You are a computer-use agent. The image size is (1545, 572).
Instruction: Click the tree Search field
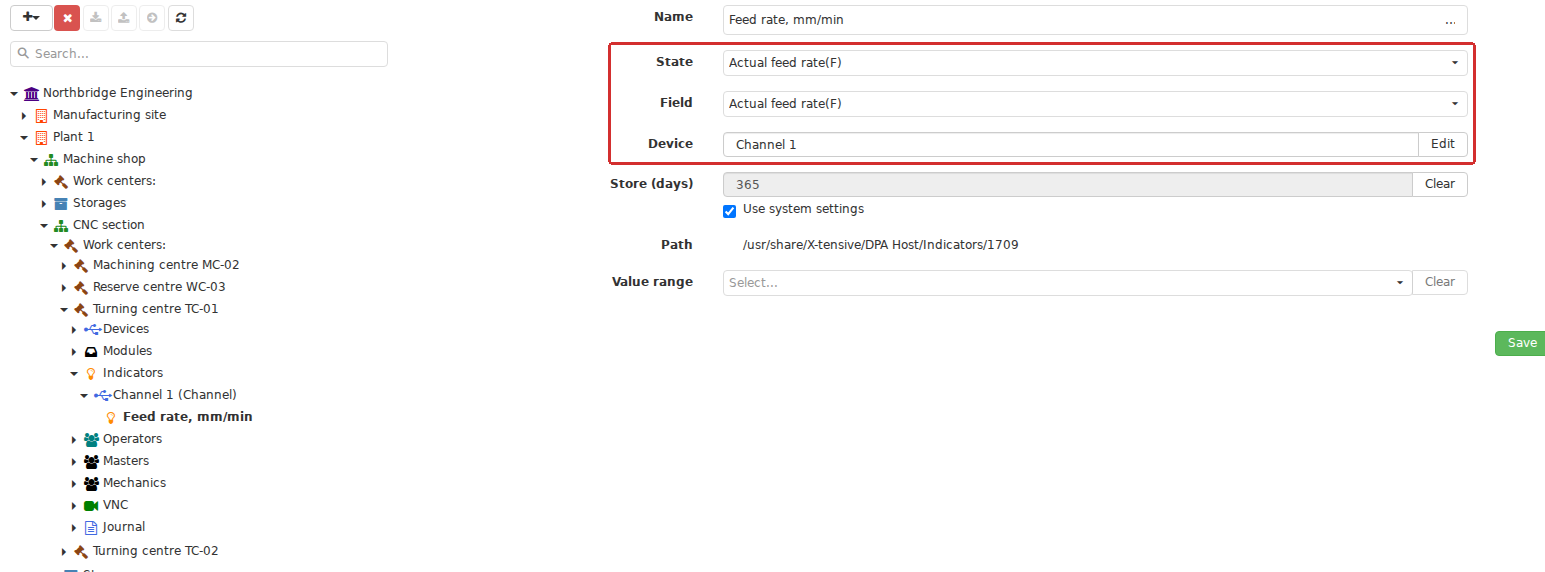click(x=199, y=54)
